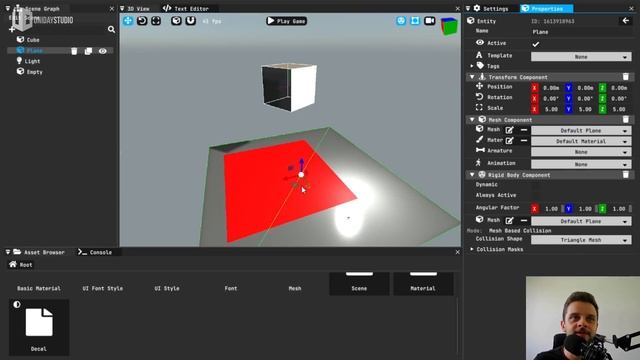Delete the Transform Component via trash icon

(626, 77)
